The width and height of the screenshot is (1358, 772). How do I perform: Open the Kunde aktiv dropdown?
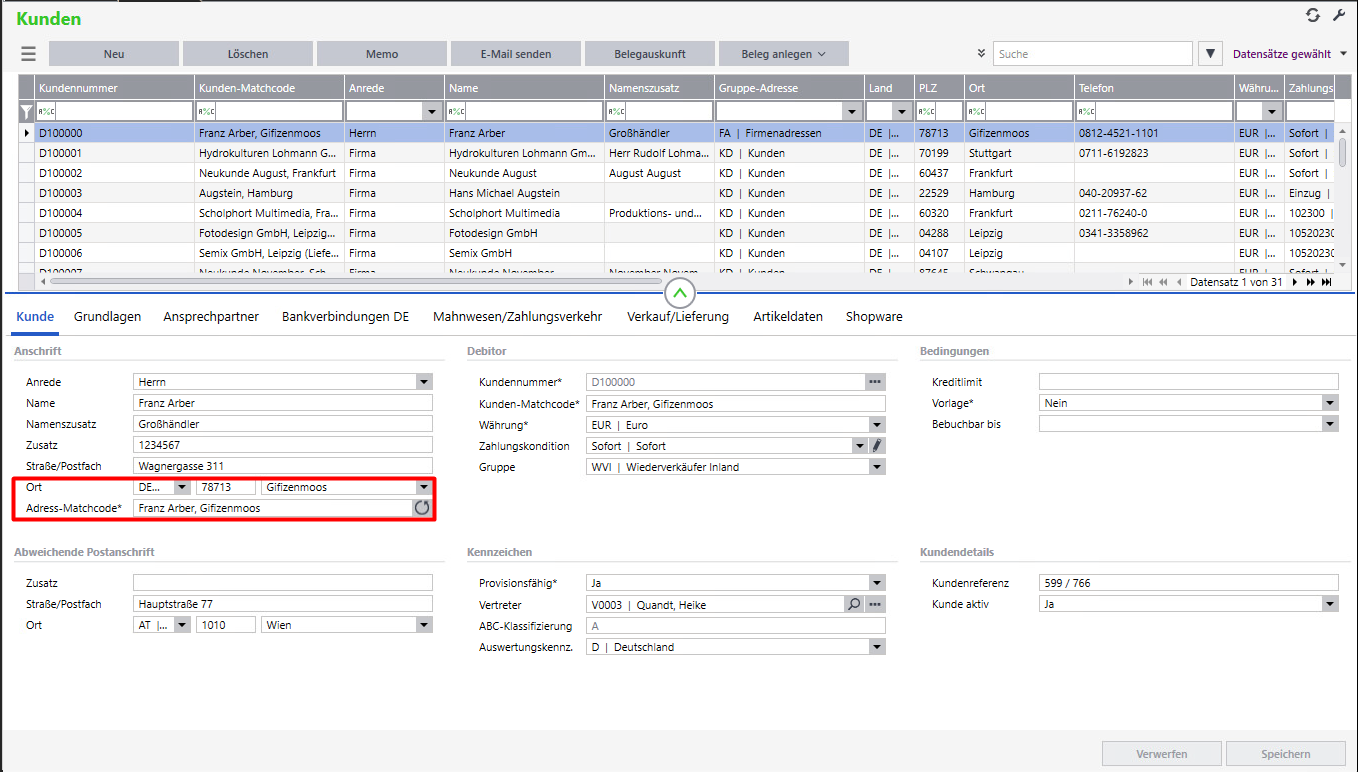[x=1330, y=604]
